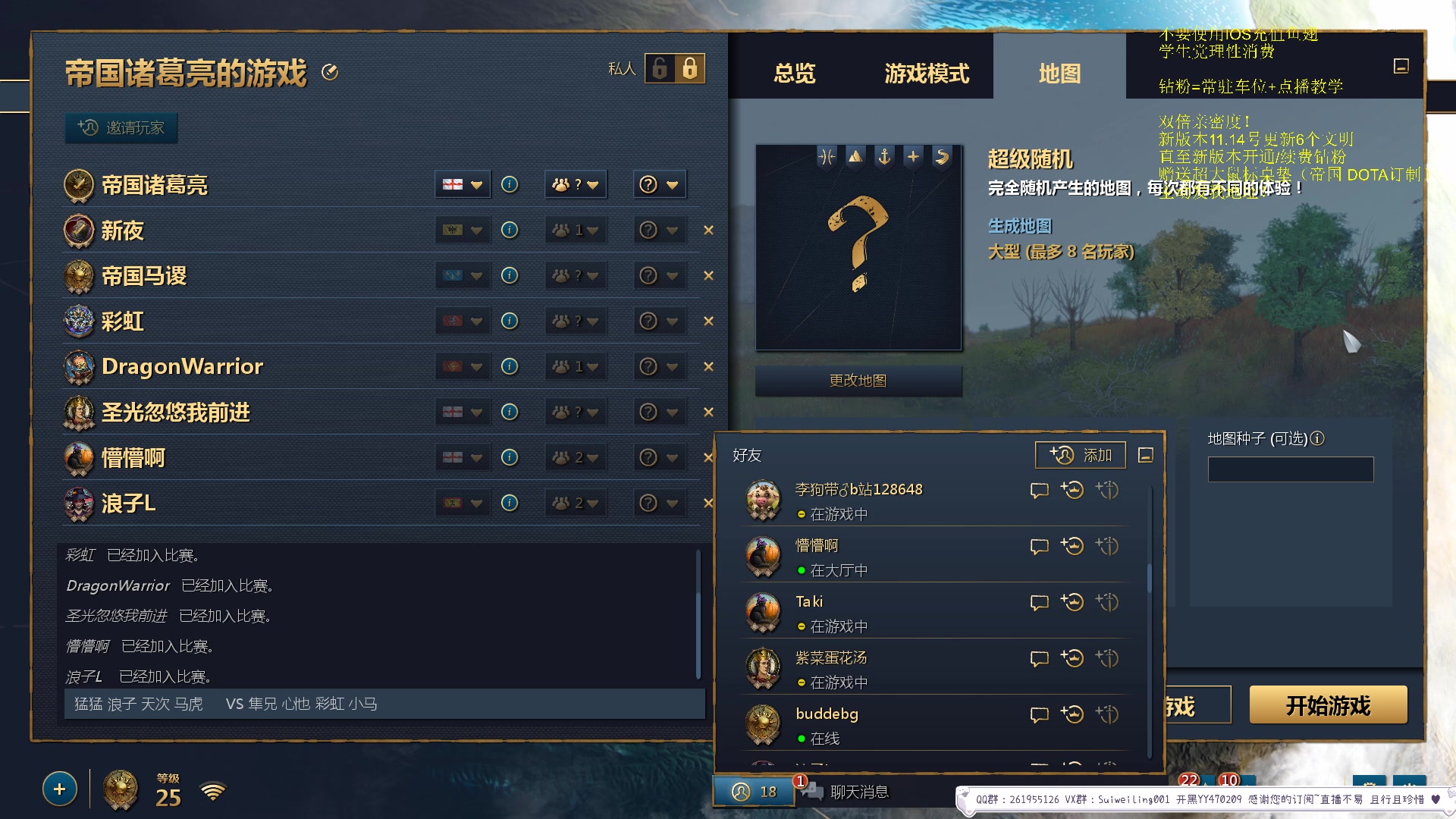This screenshot has height=819, width=1456.
Task: Click the 更改地图 button
Action: click(x=858, y=381)
